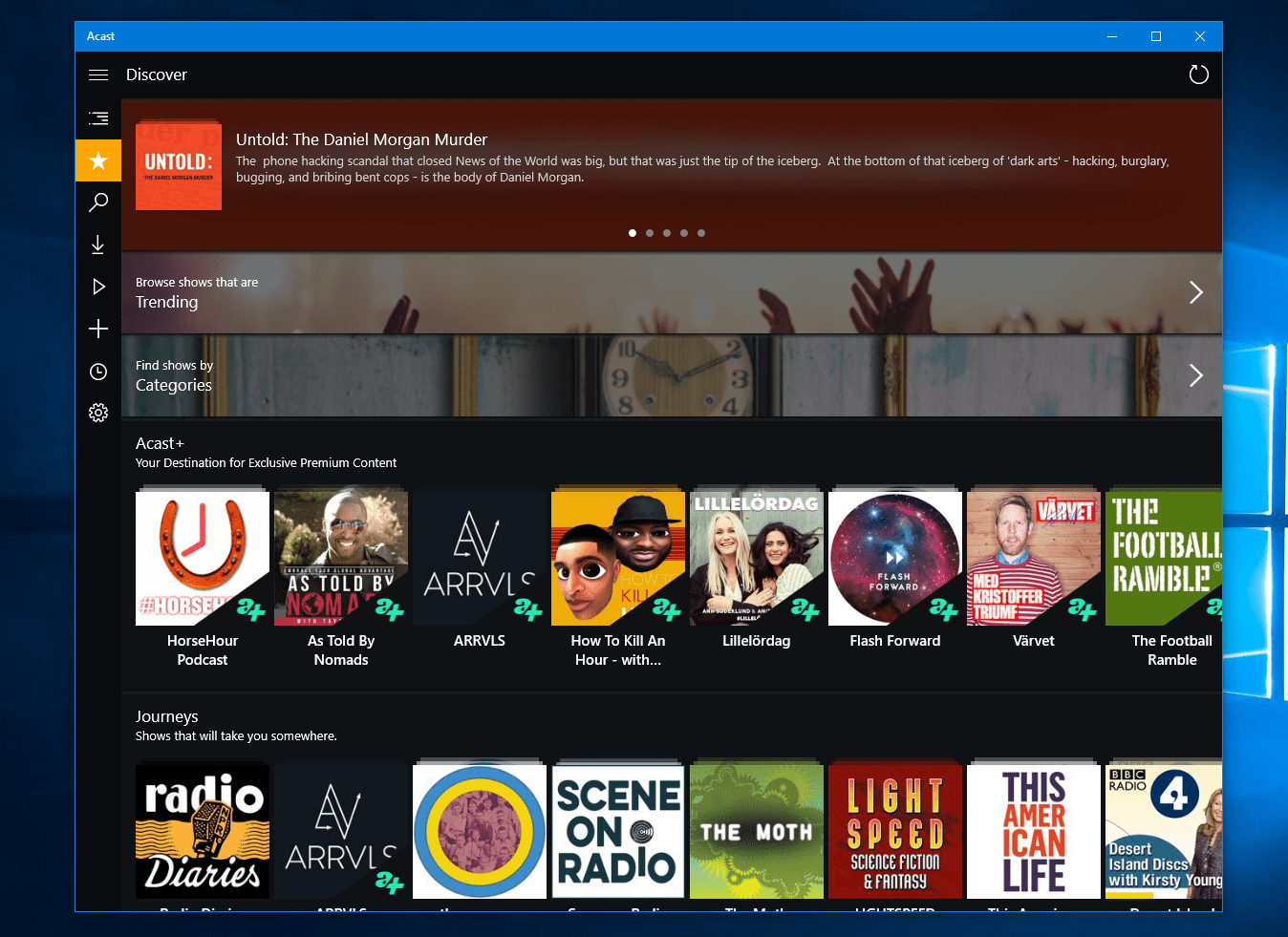
Task: Open the Untold podcast cover art
Action: [179, 166]
